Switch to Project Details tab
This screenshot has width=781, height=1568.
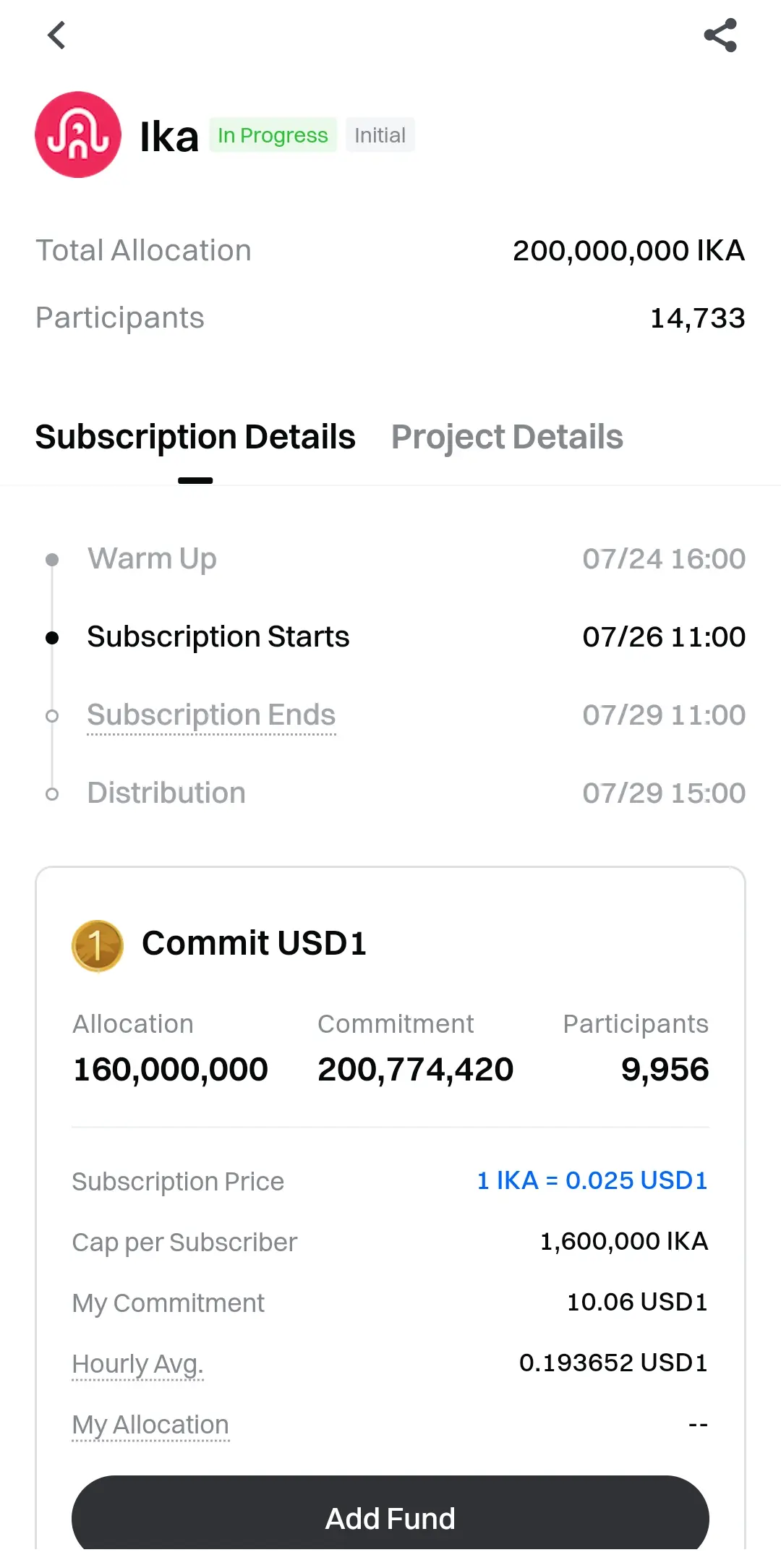(507, 437)
